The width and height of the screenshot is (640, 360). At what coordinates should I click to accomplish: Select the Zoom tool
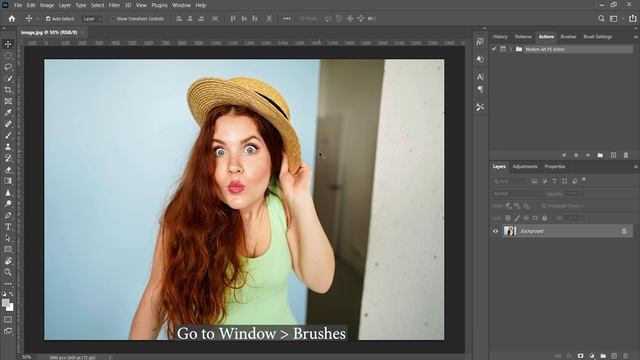pyautogui.click(x=8, y=272)
